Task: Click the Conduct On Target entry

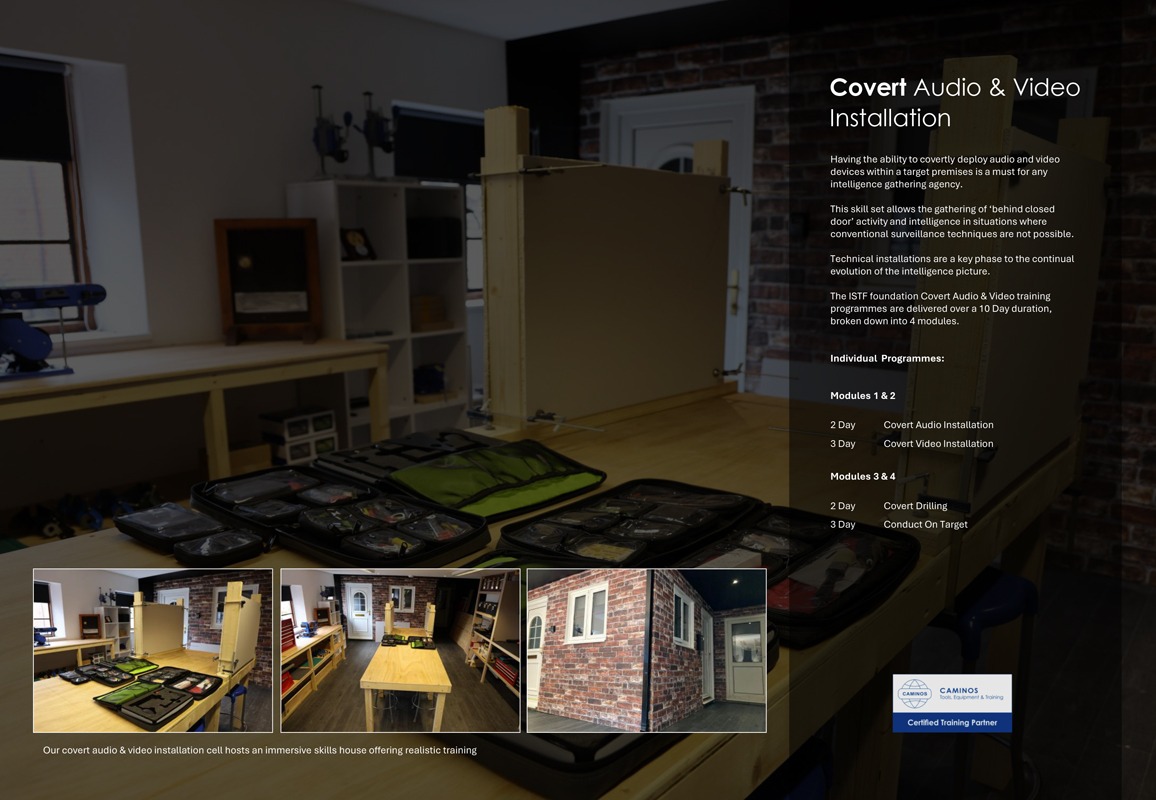Action: point(925,524)
